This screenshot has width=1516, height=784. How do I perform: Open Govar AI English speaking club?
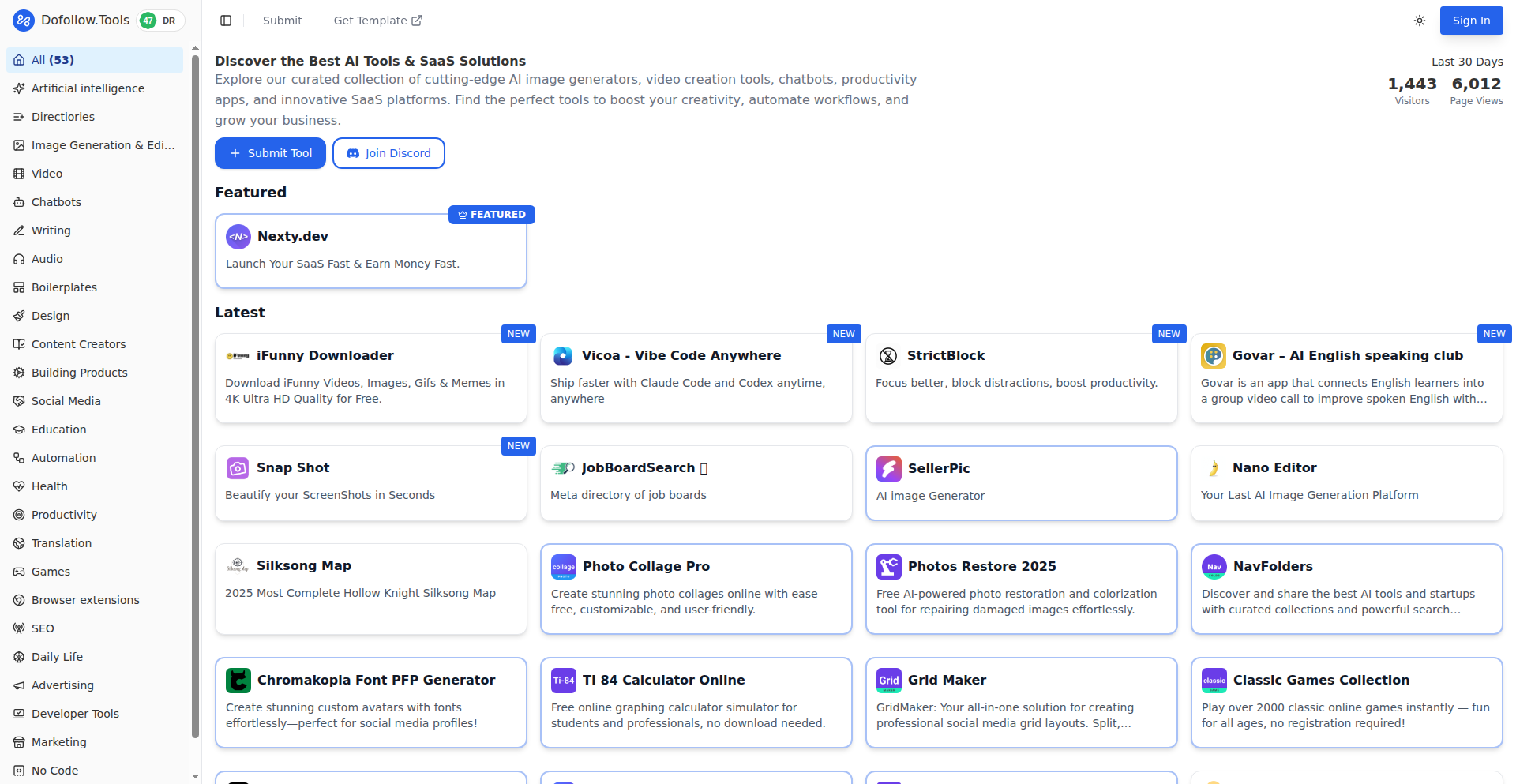click(1347, 378)
